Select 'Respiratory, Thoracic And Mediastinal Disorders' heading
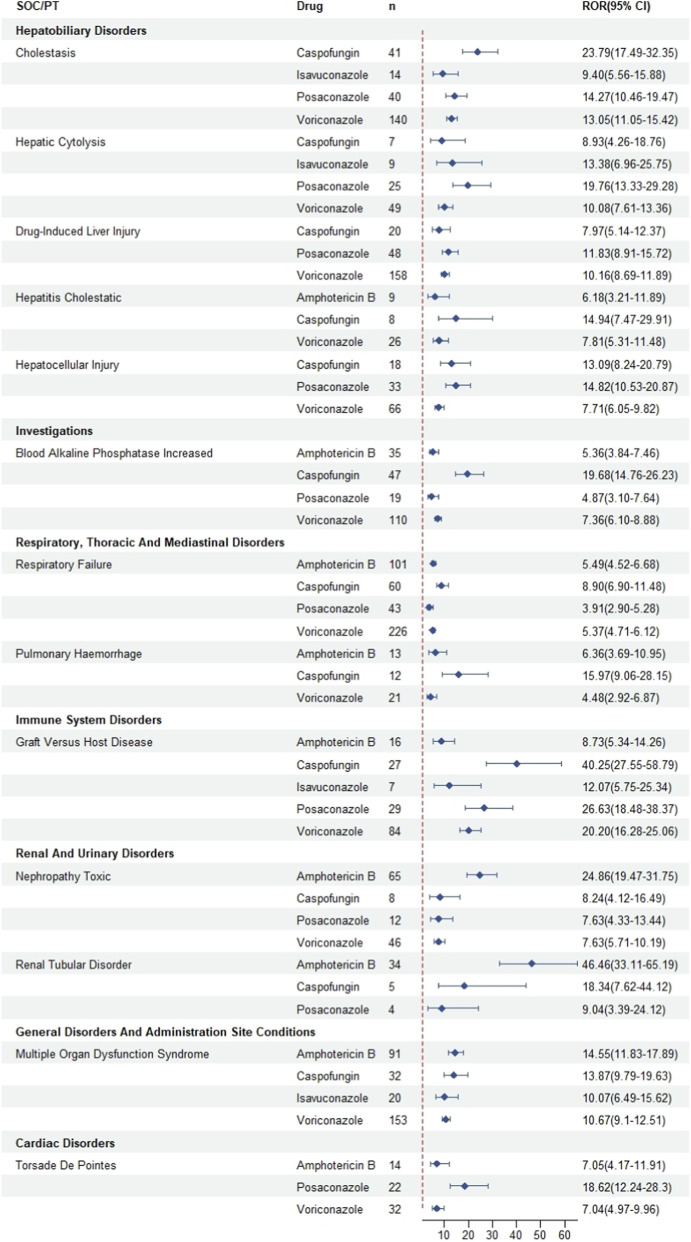 [151, 542]
